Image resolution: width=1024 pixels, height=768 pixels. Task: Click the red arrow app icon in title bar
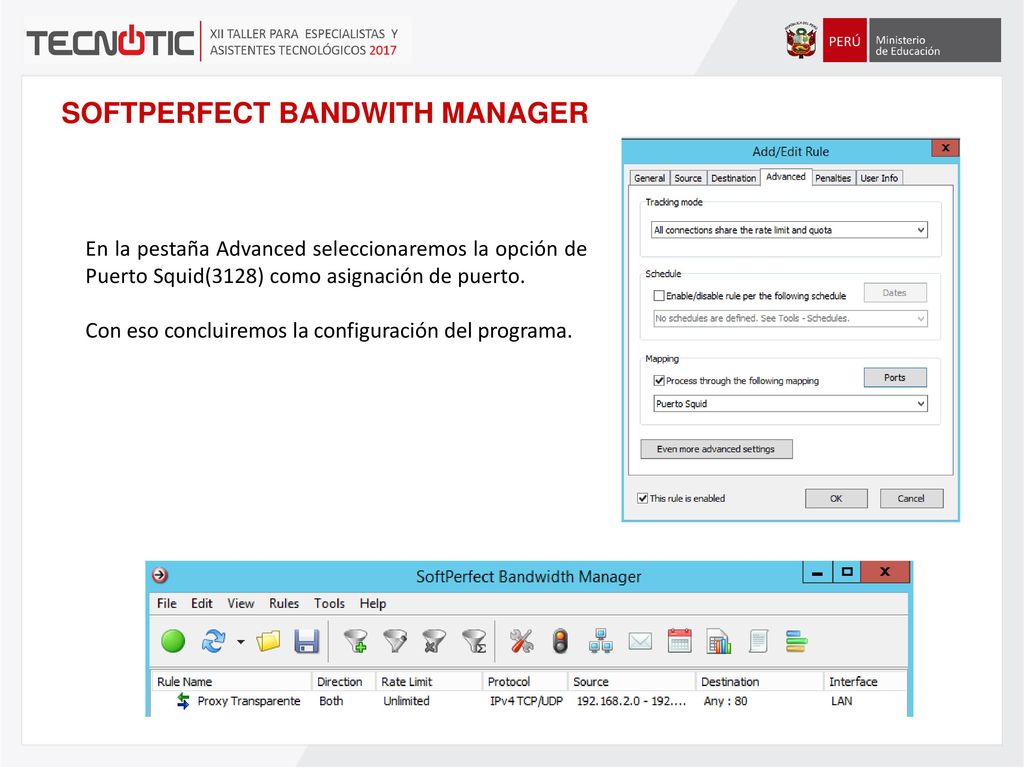[x=160, y=575]
